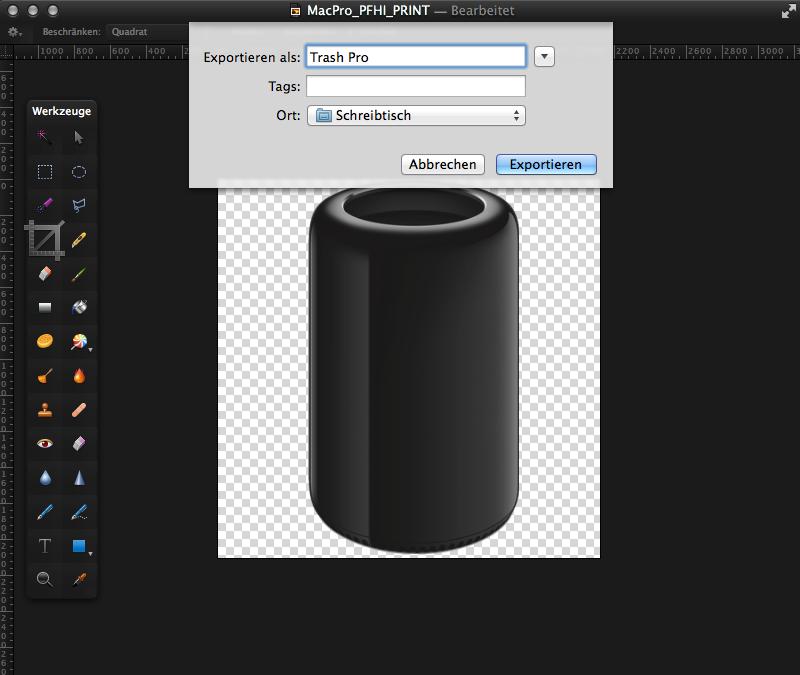This screenshot has height=675, width=800.
Task: Choose the Elliptical Marquee tool
Action: (x=79, y=171)
